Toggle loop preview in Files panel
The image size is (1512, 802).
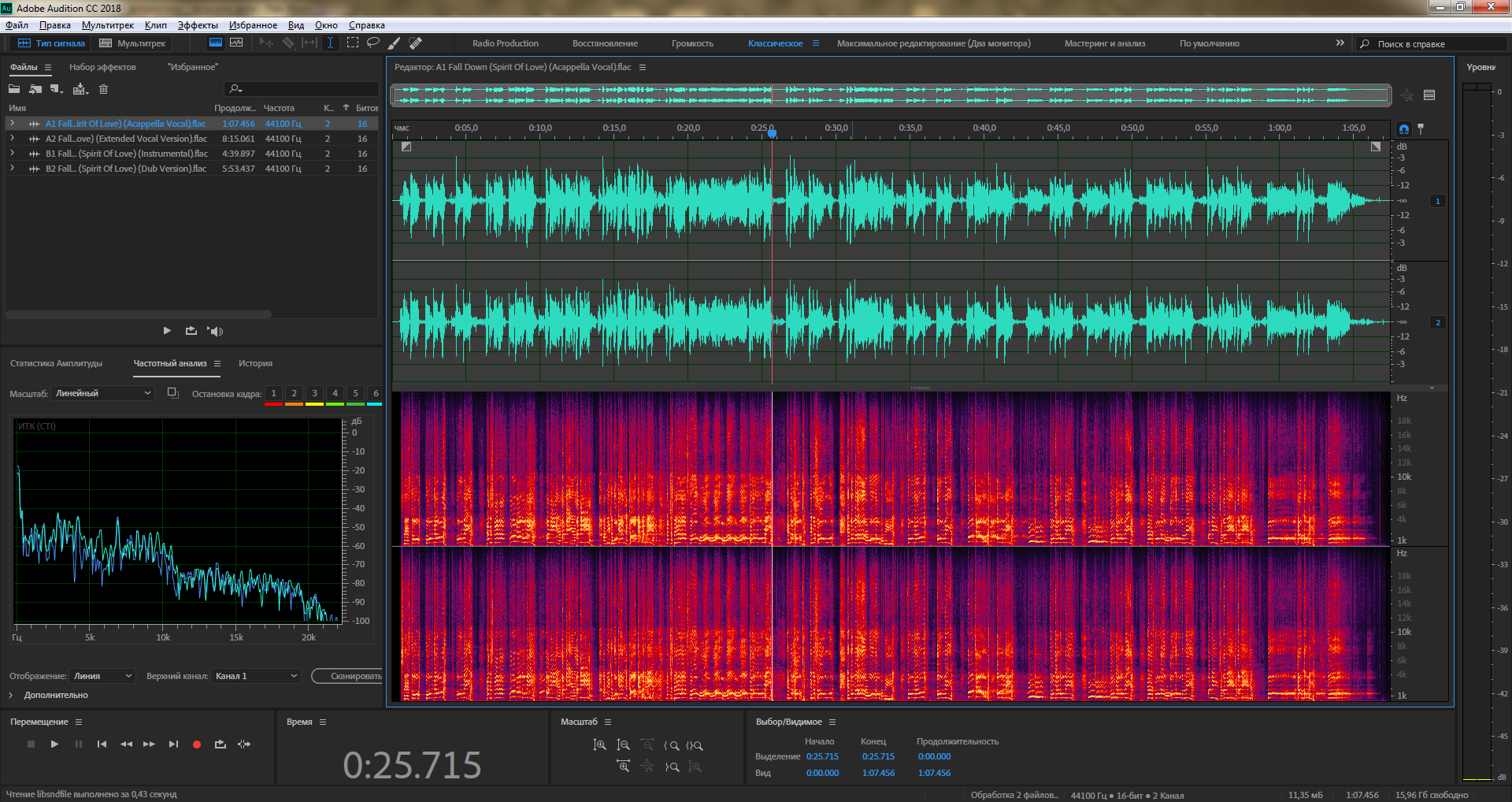pyautogui.click(x=191, y=331)
